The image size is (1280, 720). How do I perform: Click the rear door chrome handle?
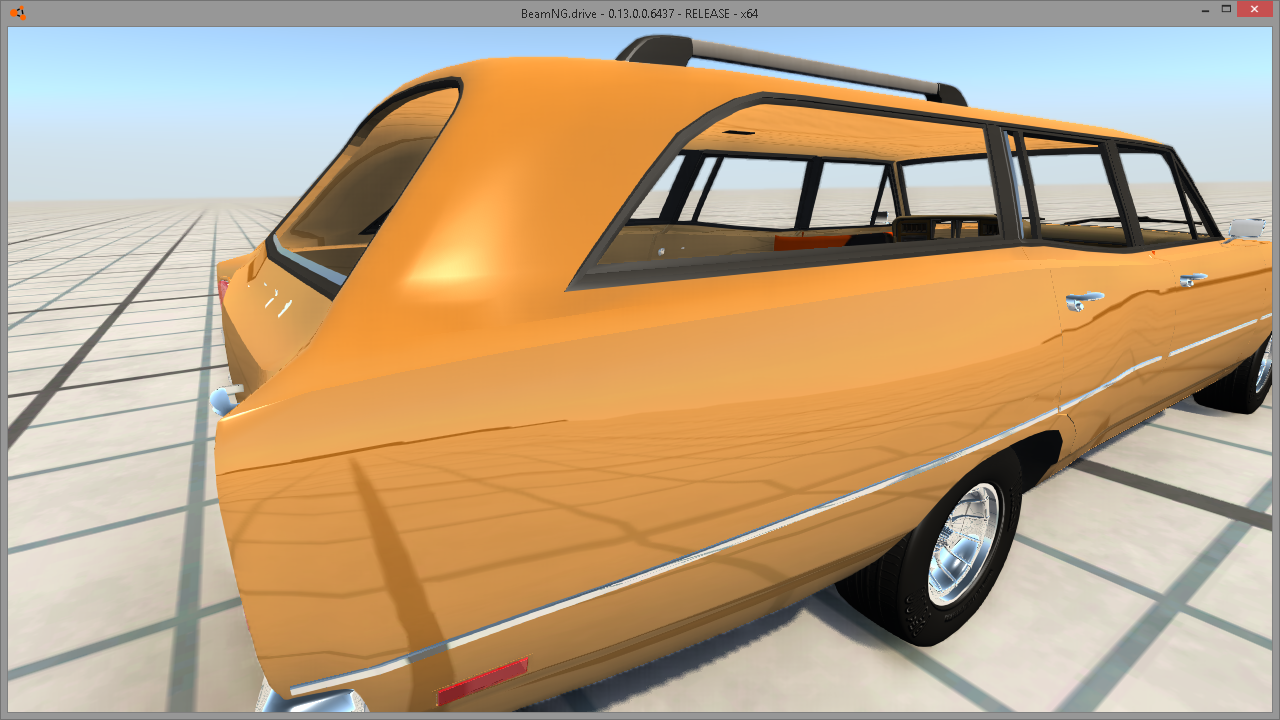point(1083,299)
